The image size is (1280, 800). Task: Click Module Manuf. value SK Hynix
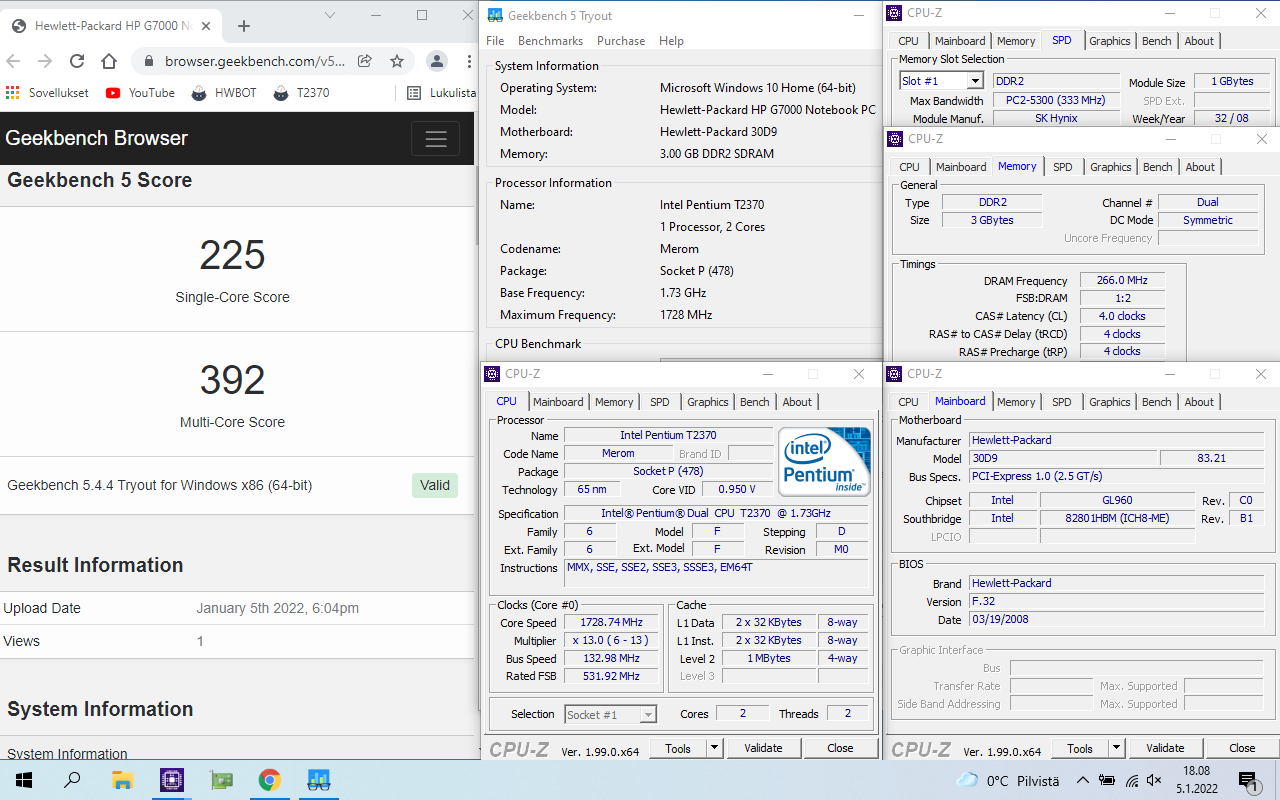click(x=1055, y=118)
